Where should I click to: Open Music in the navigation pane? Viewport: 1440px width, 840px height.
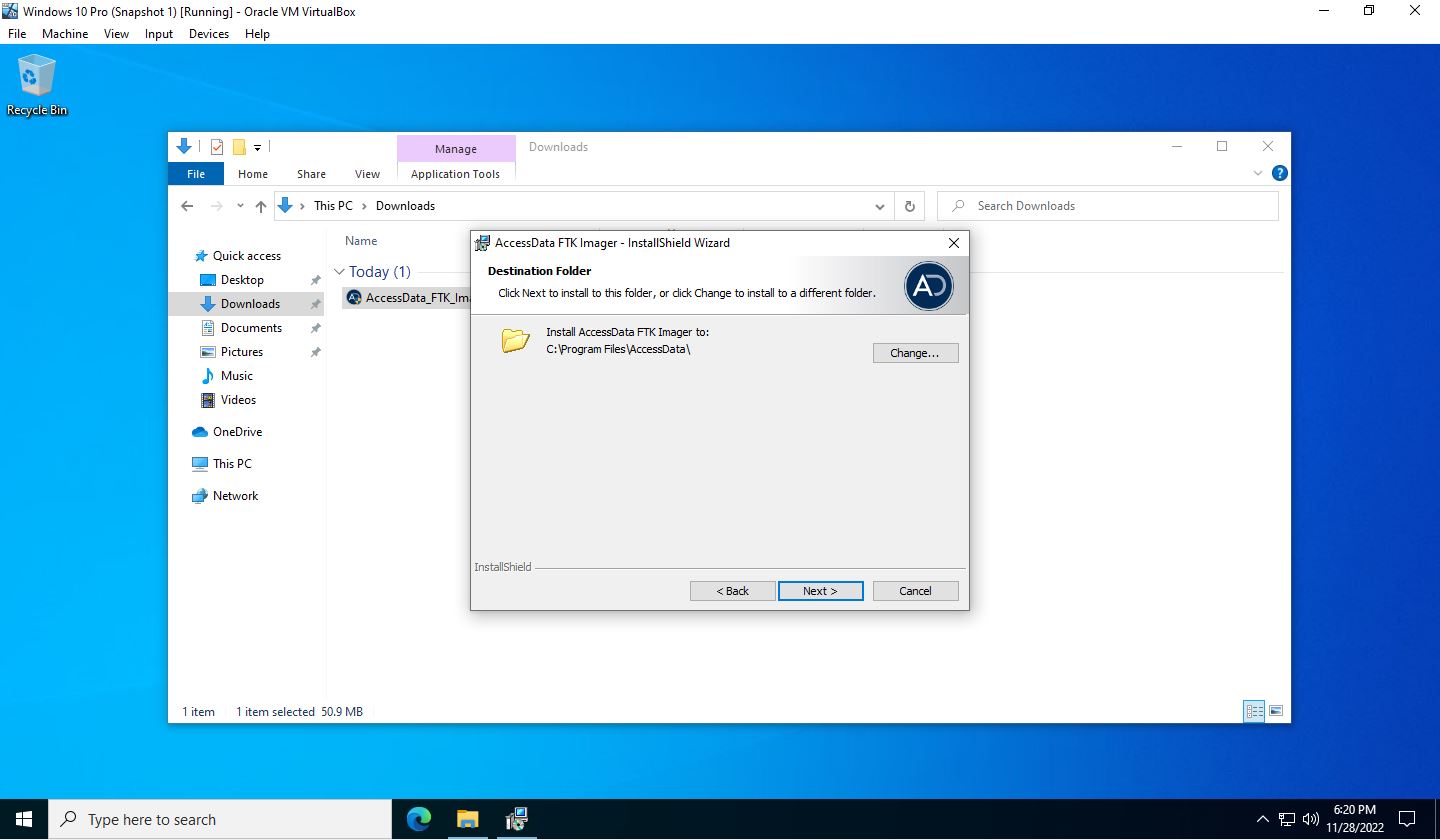pyautogui.click(x=237, y=376)
